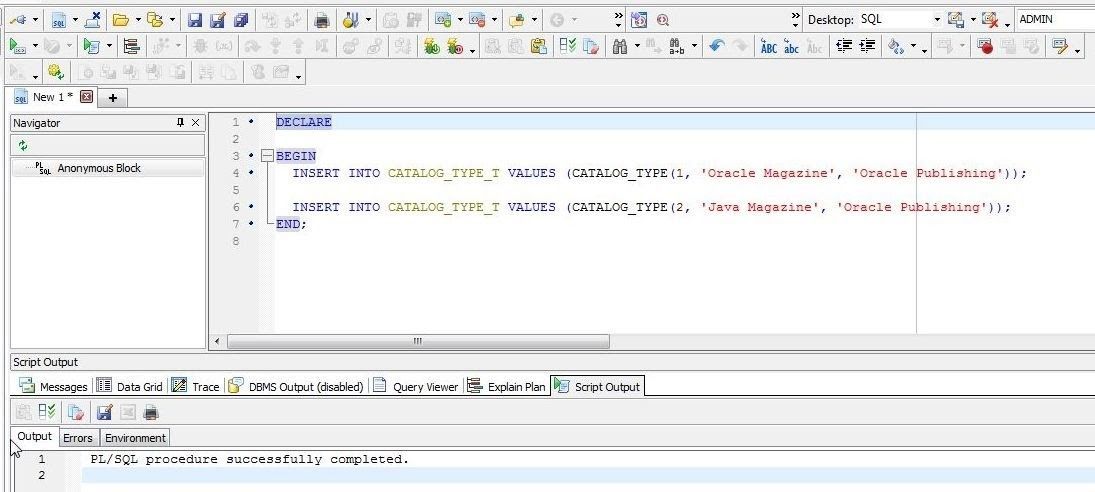
Task: Open the DBMS Output (disabled) tab
Action: [296, 386]
